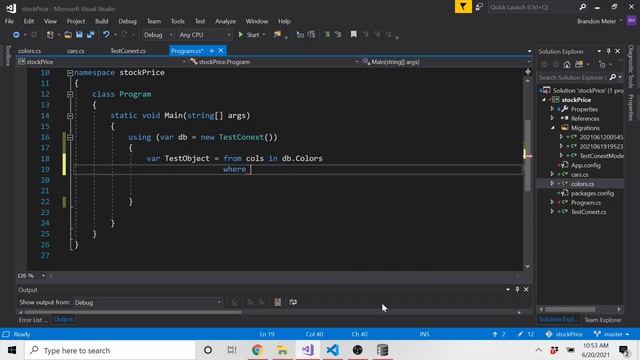Open Visual Studio Code from the taskbar

click(x=333, y=350)
